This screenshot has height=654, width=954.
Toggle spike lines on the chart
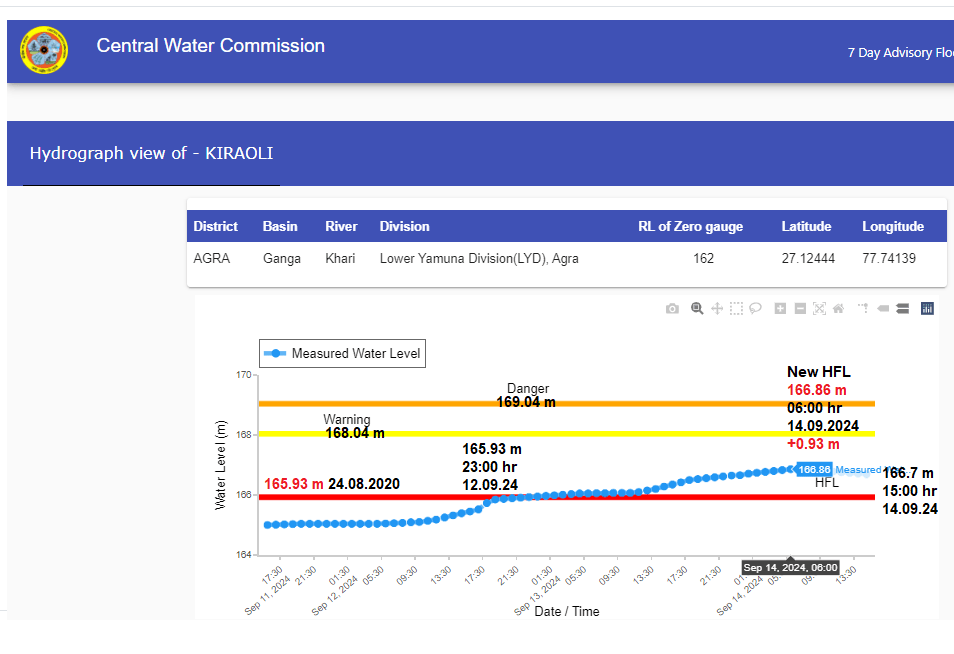coord(863,309)
